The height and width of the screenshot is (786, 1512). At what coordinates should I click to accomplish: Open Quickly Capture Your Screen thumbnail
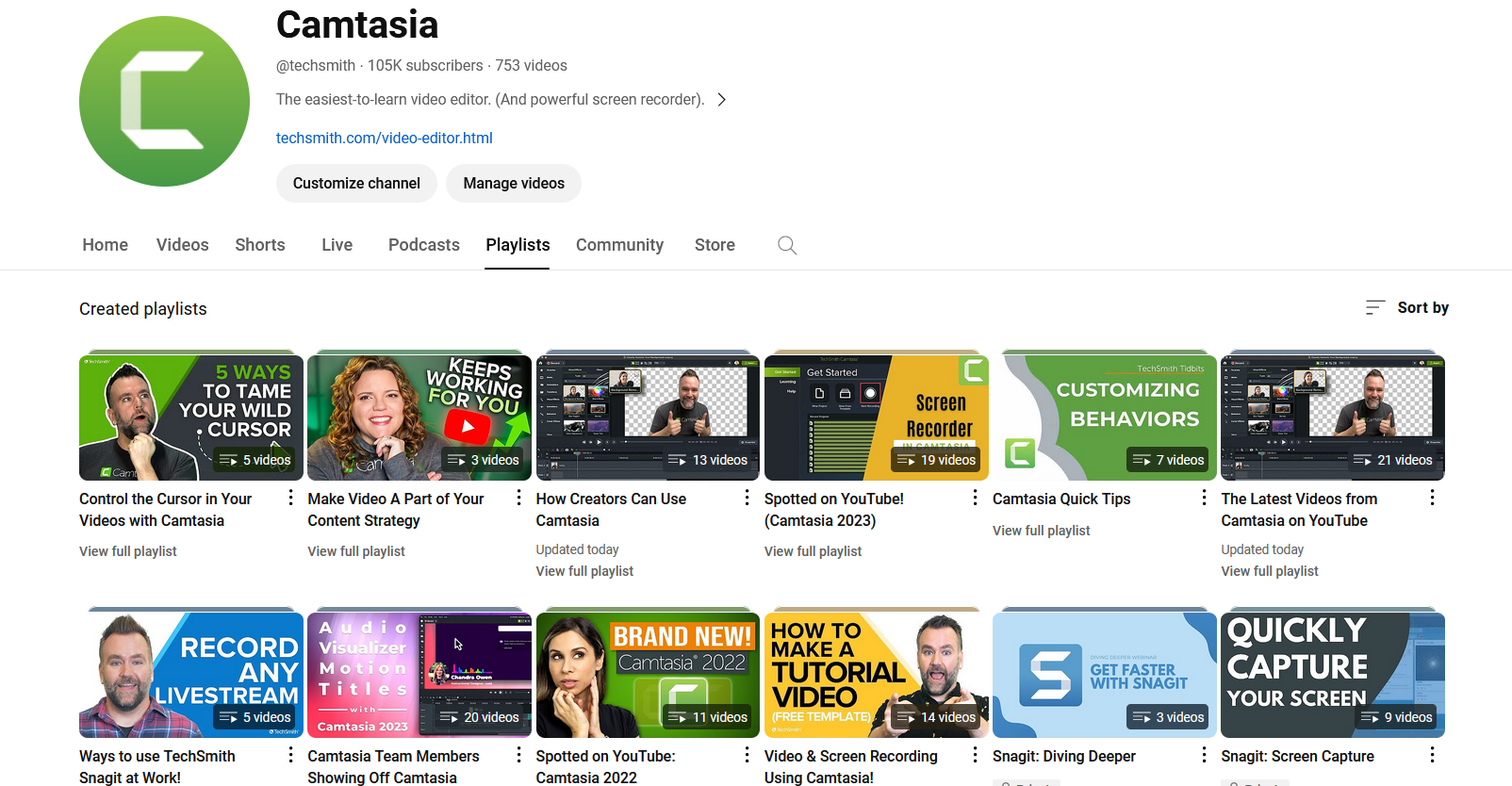(x=1333, y=675)
